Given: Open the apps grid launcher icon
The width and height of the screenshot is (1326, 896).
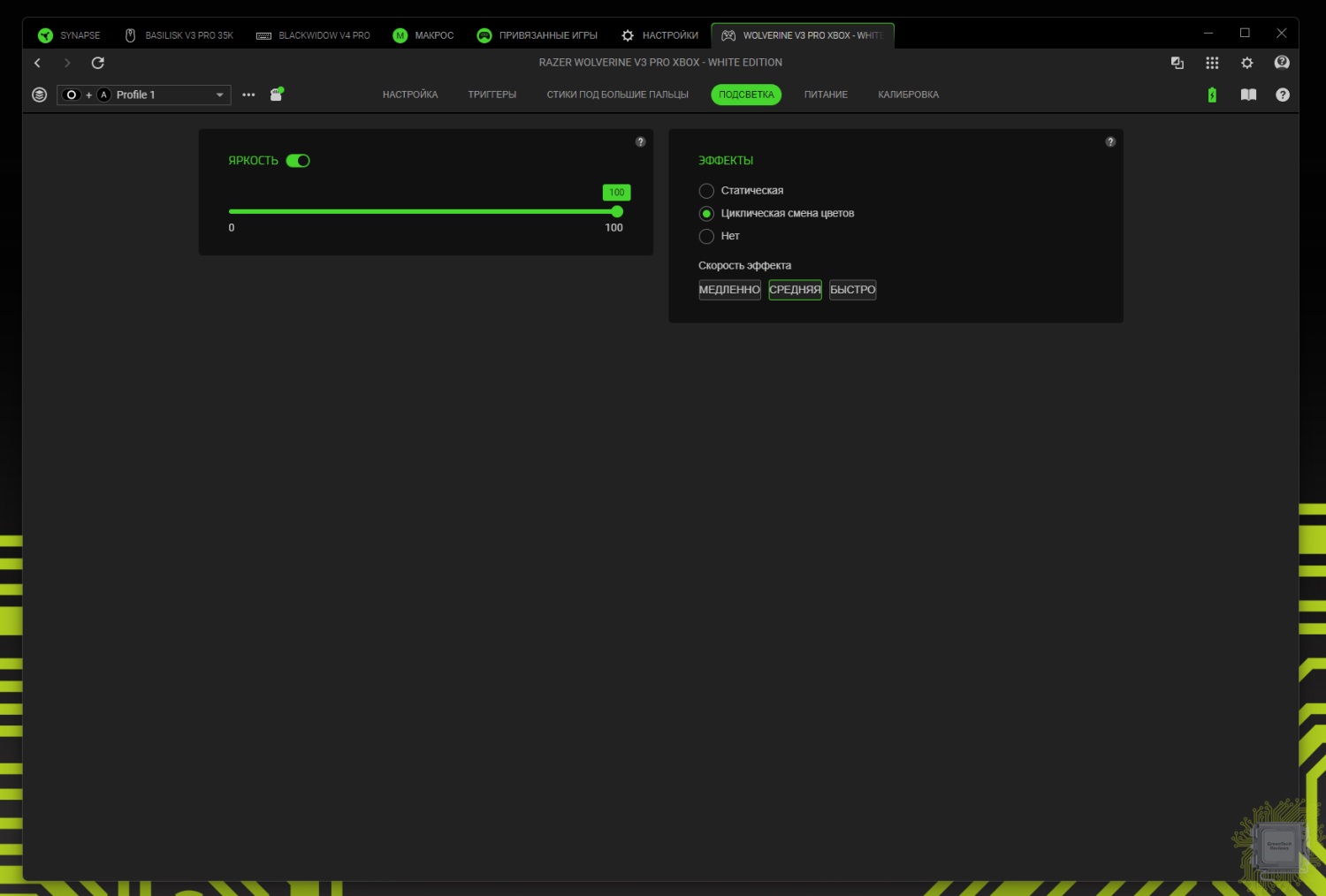Looking at the screenshot, I should 1212,63.
